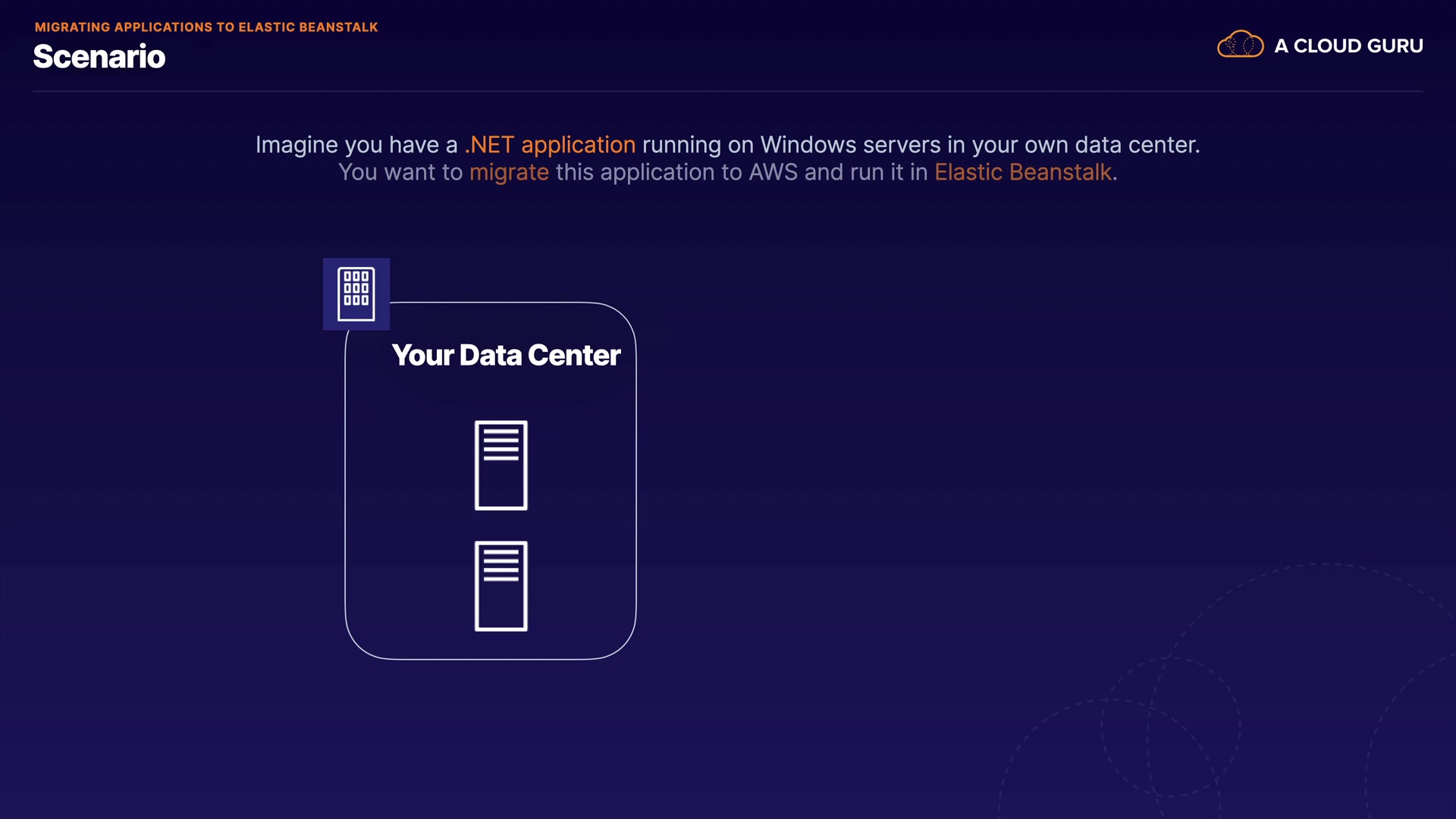Click the small dashed circle decoration
Screen dimensions: 1456x819
[1170, 726]
